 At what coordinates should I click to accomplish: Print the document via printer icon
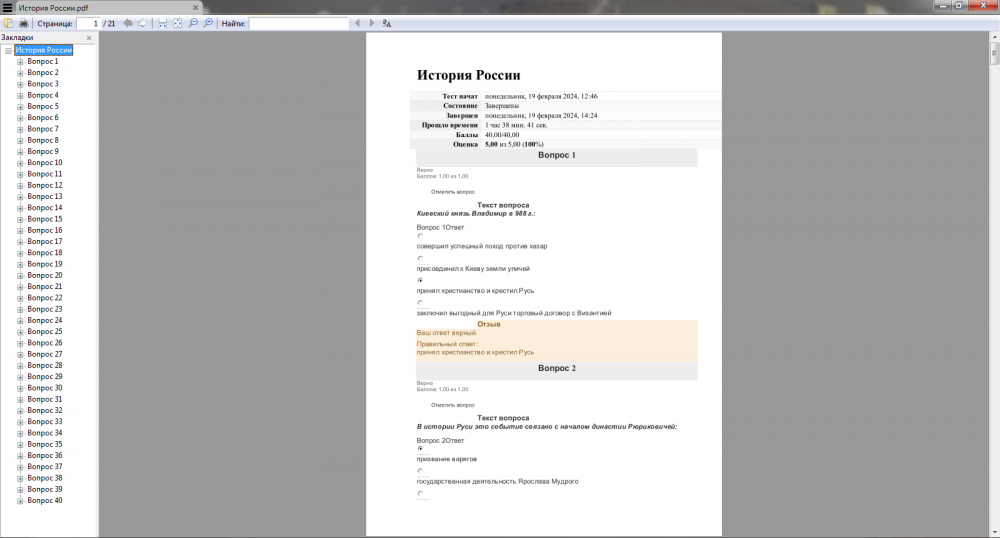[x=24, y=23]
